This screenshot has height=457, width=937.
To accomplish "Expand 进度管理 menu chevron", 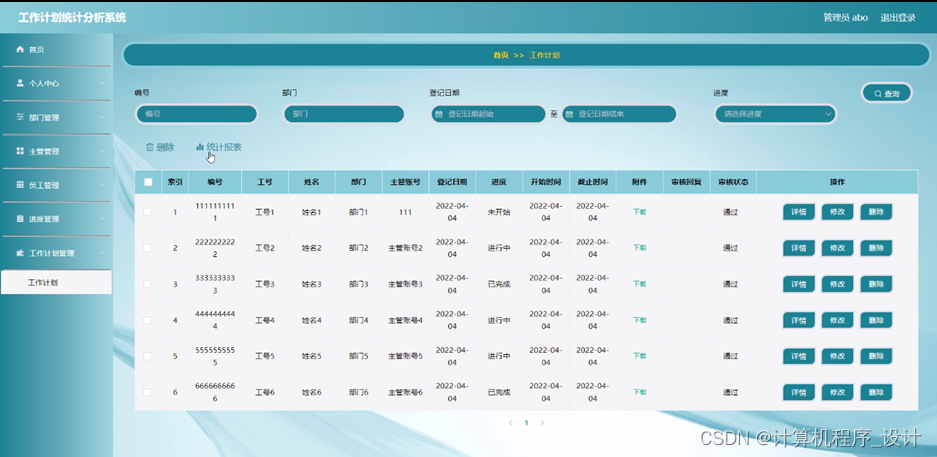I will [102, 219].
